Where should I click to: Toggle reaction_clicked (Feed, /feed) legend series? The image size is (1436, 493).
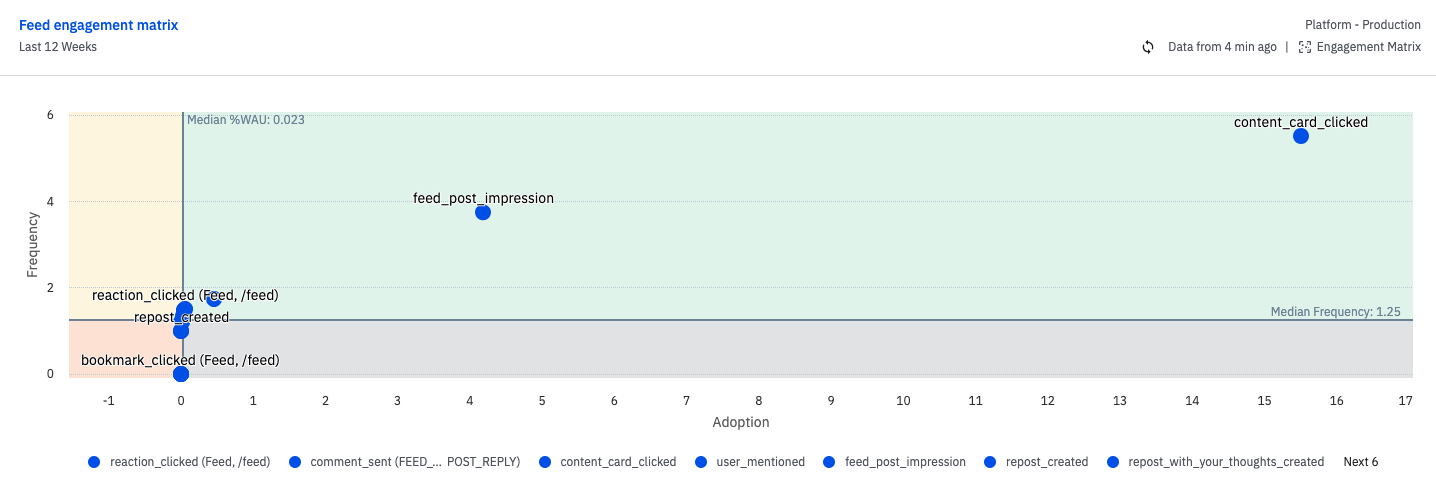click(180, 462)
